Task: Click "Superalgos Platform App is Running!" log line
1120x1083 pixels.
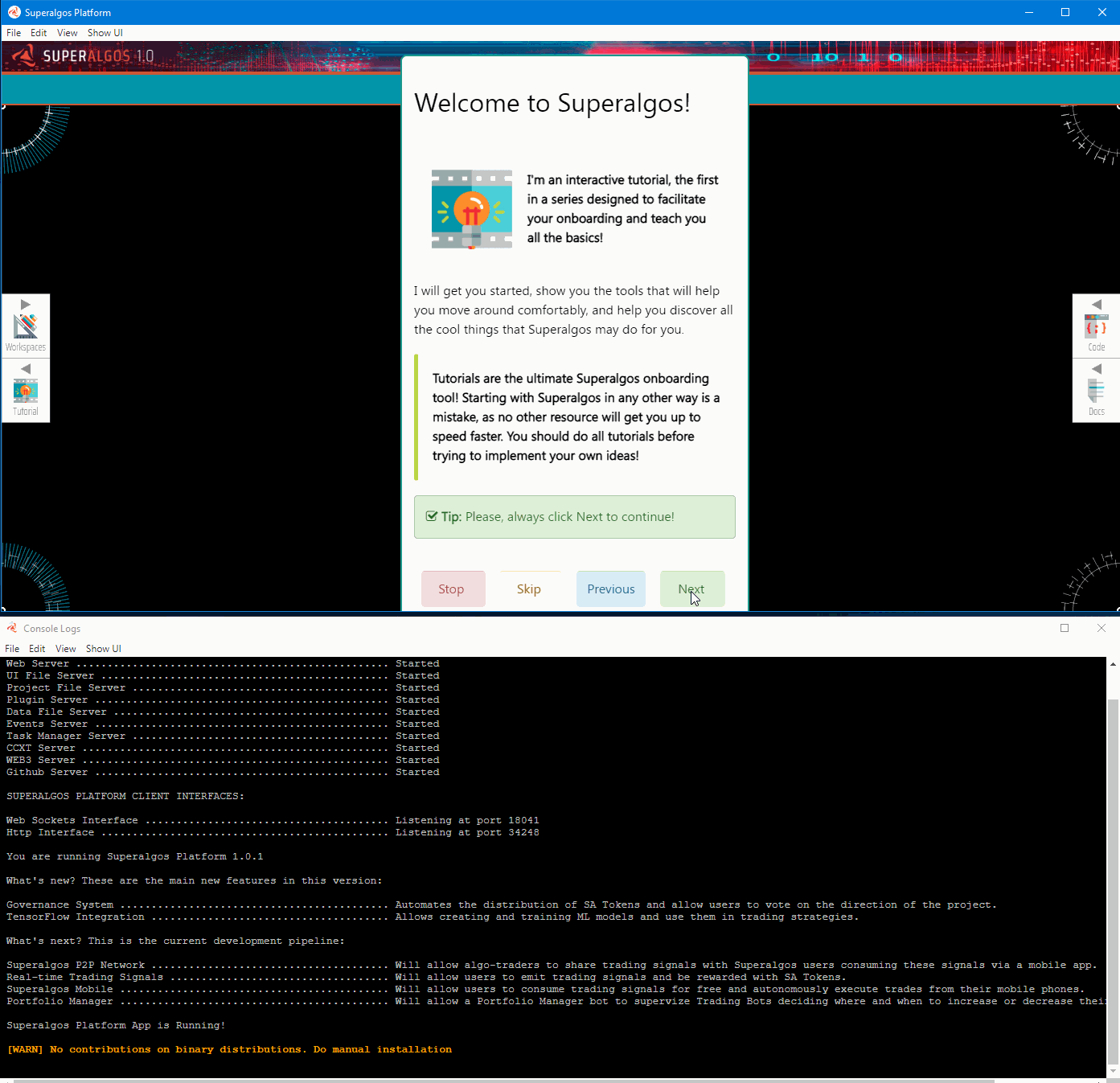Action: 116,1025
